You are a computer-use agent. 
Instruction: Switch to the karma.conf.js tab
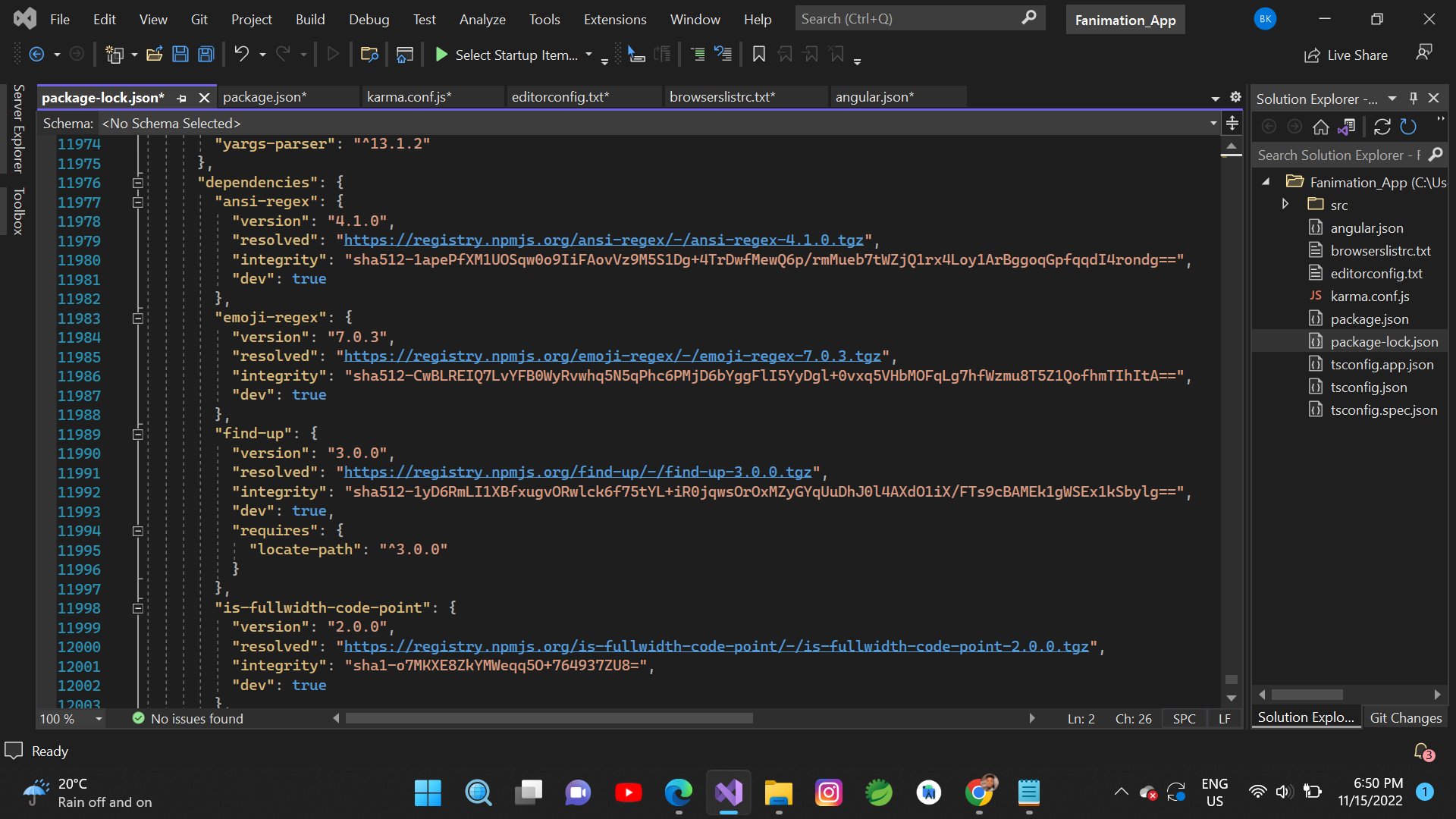pos(409,97)
